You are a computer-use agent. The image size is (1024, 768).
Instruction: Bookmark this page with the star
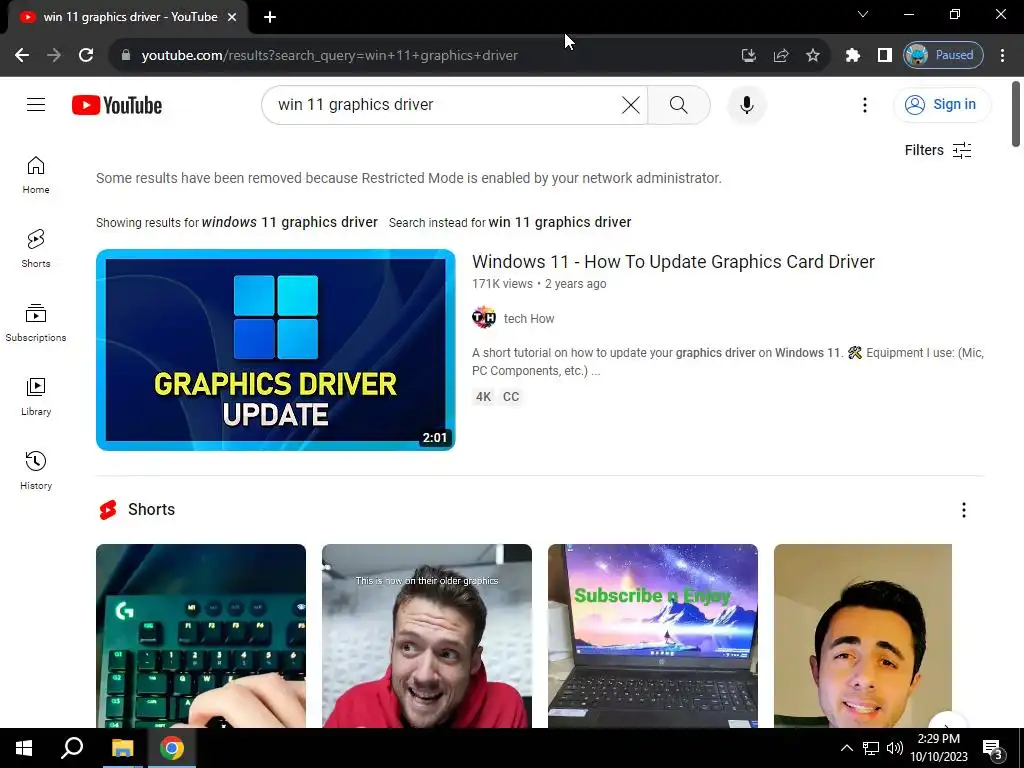click(x=812, y=55)
